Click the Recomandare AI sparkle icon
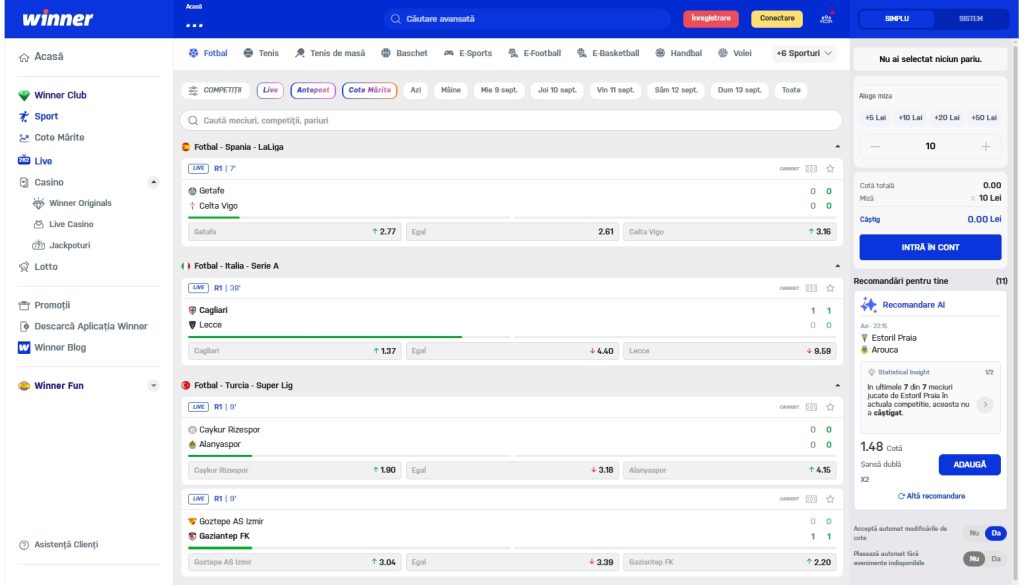This screenshot has height=585, width=1024. coord(869,305)
